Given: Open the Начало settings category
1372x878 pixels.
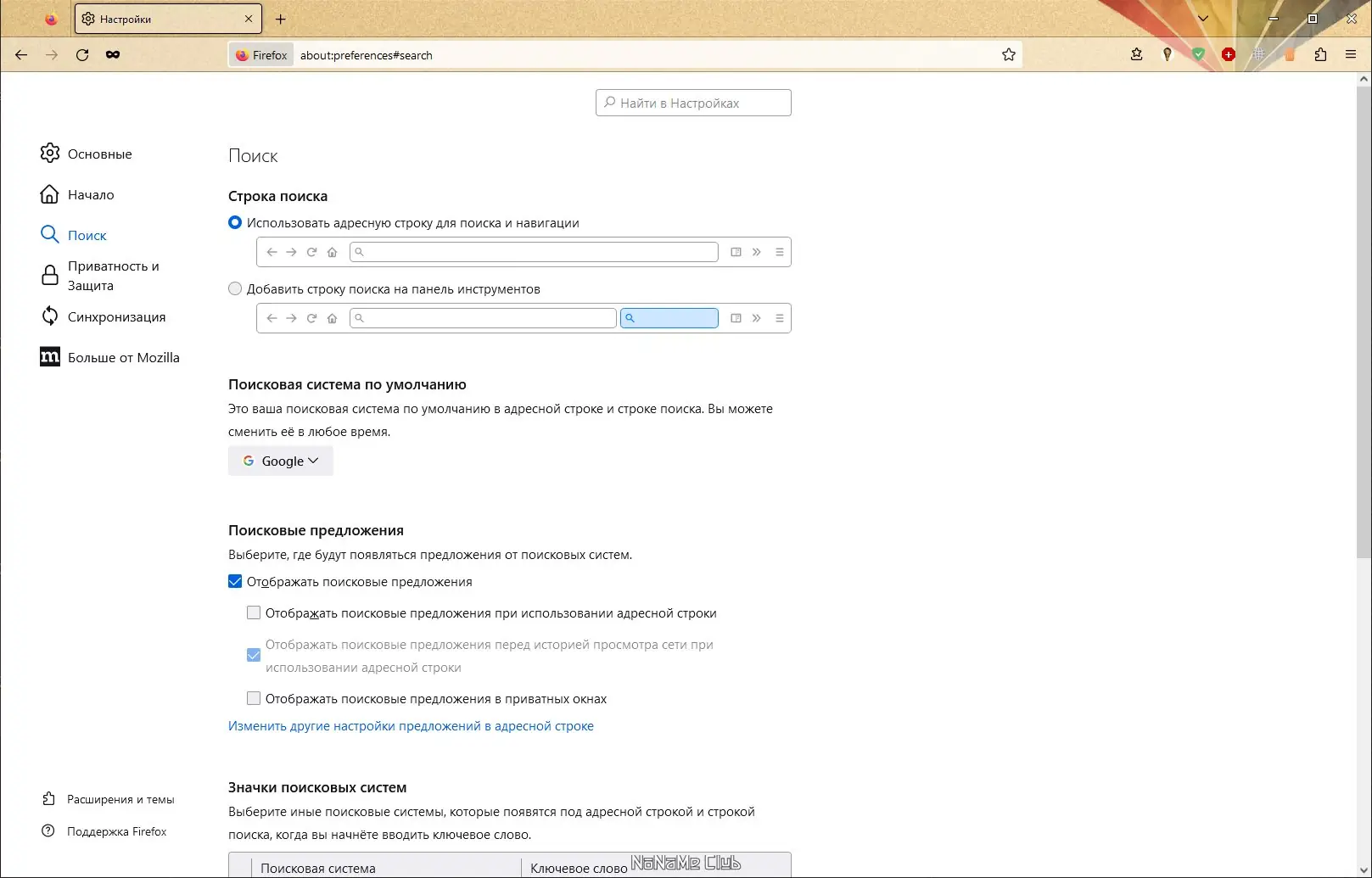Looking at the screenshot, I should click(x=91, y=194).
